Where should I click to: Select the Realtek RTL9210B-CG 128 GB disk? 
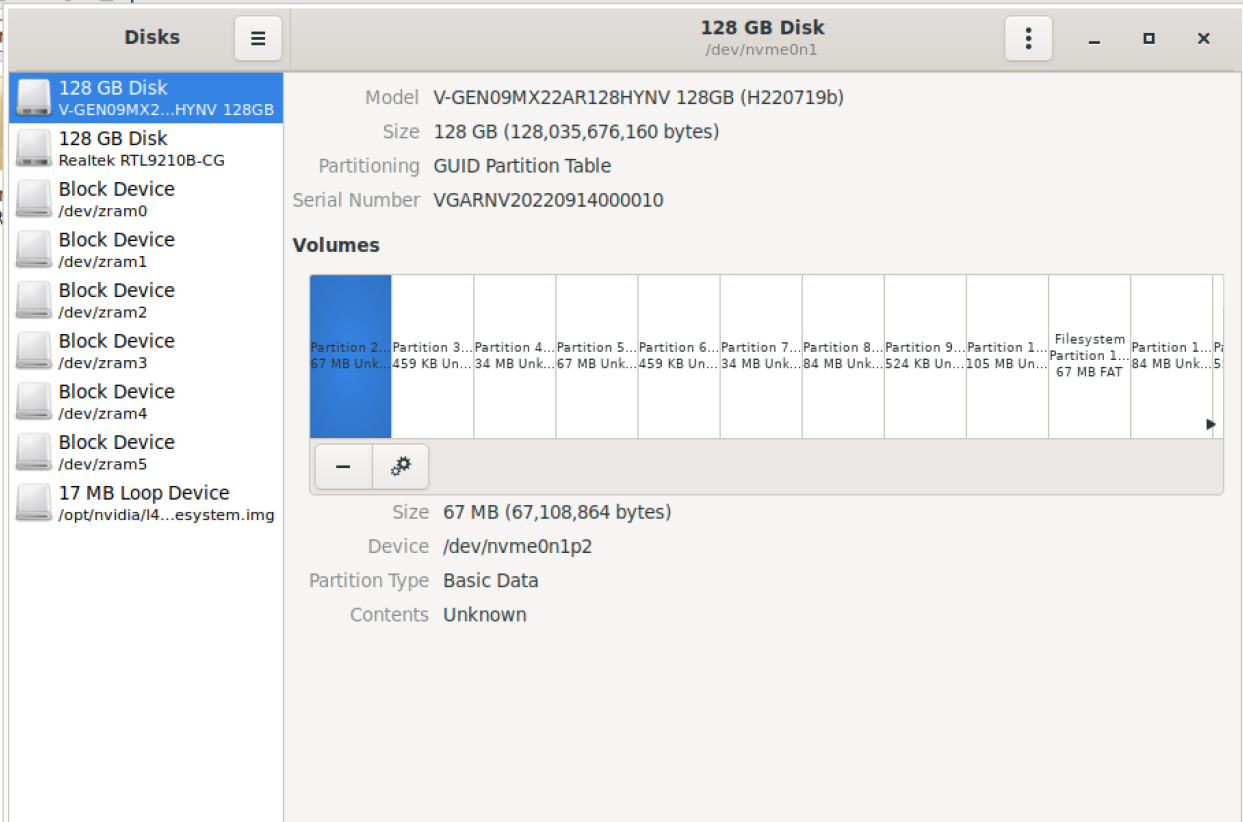(146, 149)
